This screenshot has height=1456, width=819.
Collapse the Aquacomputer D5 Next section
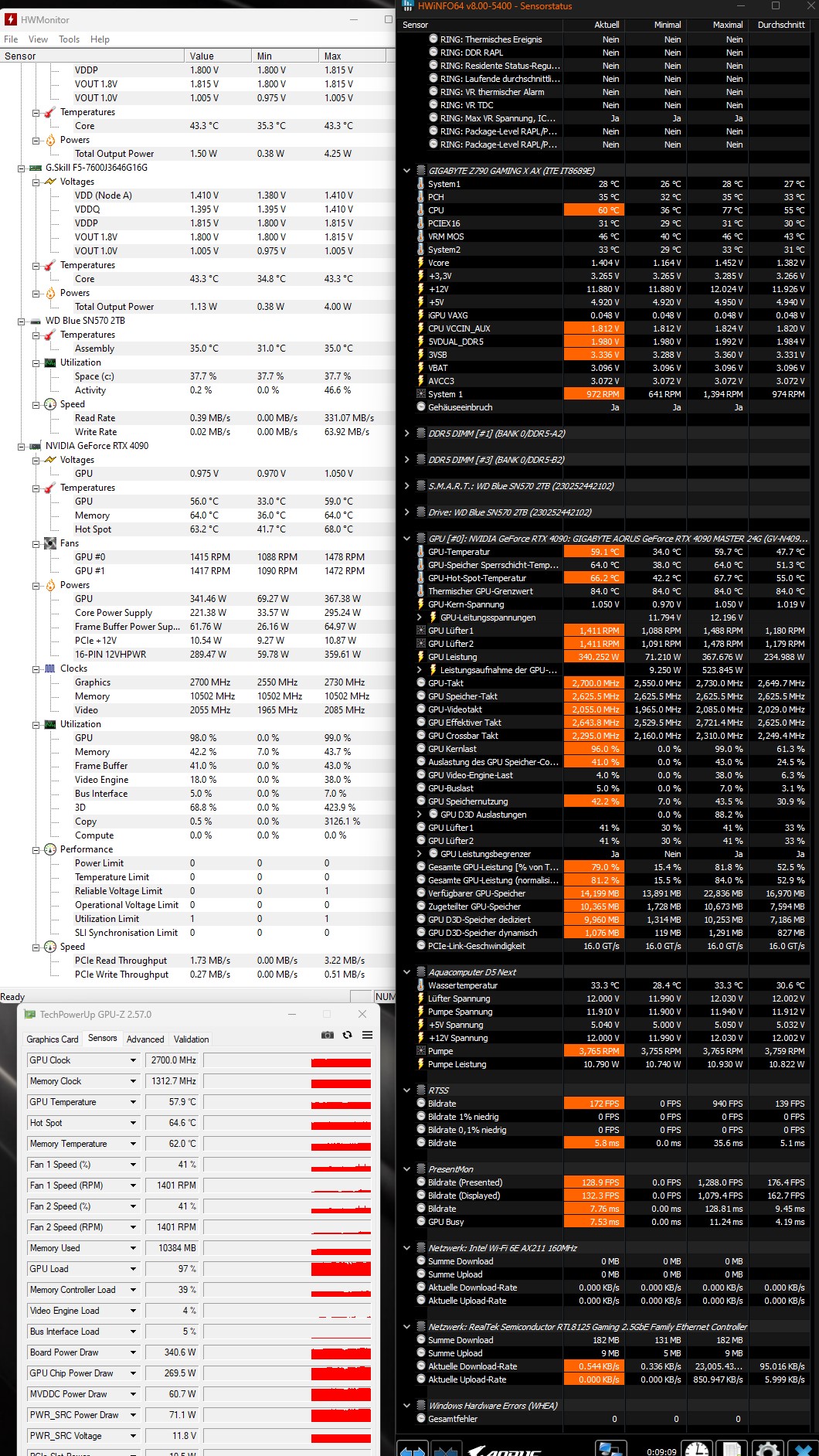(407, 972)
